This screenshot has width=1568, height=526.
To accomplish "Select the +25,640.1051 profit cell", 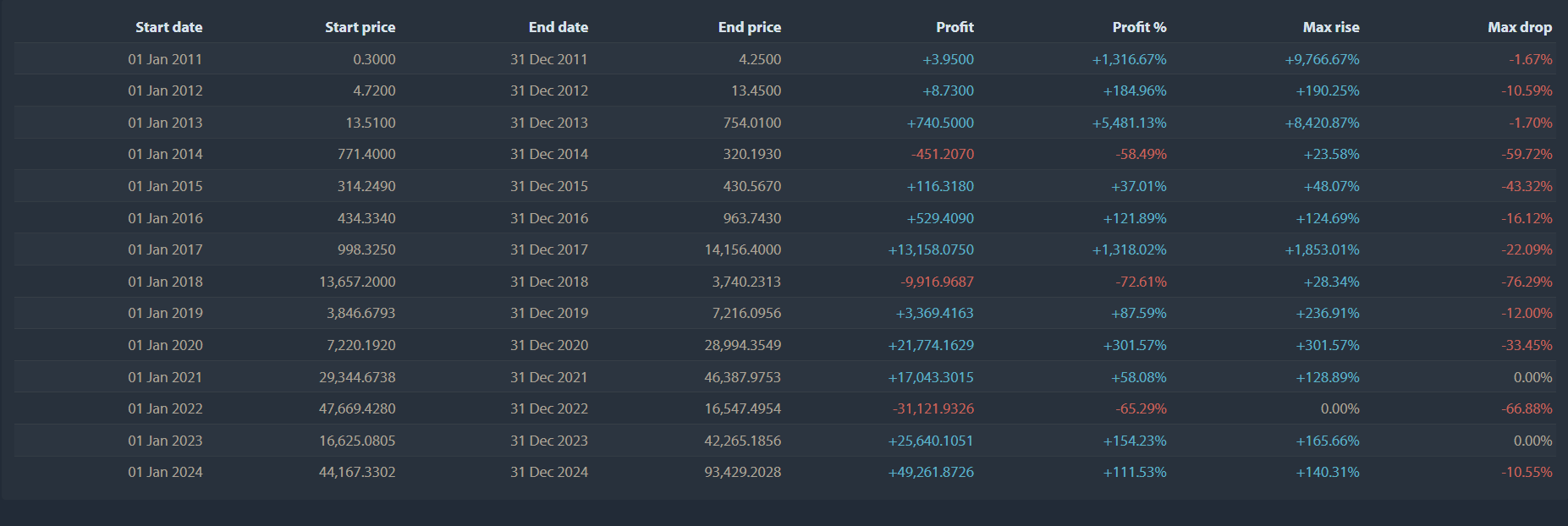I will tap(930, 441).
